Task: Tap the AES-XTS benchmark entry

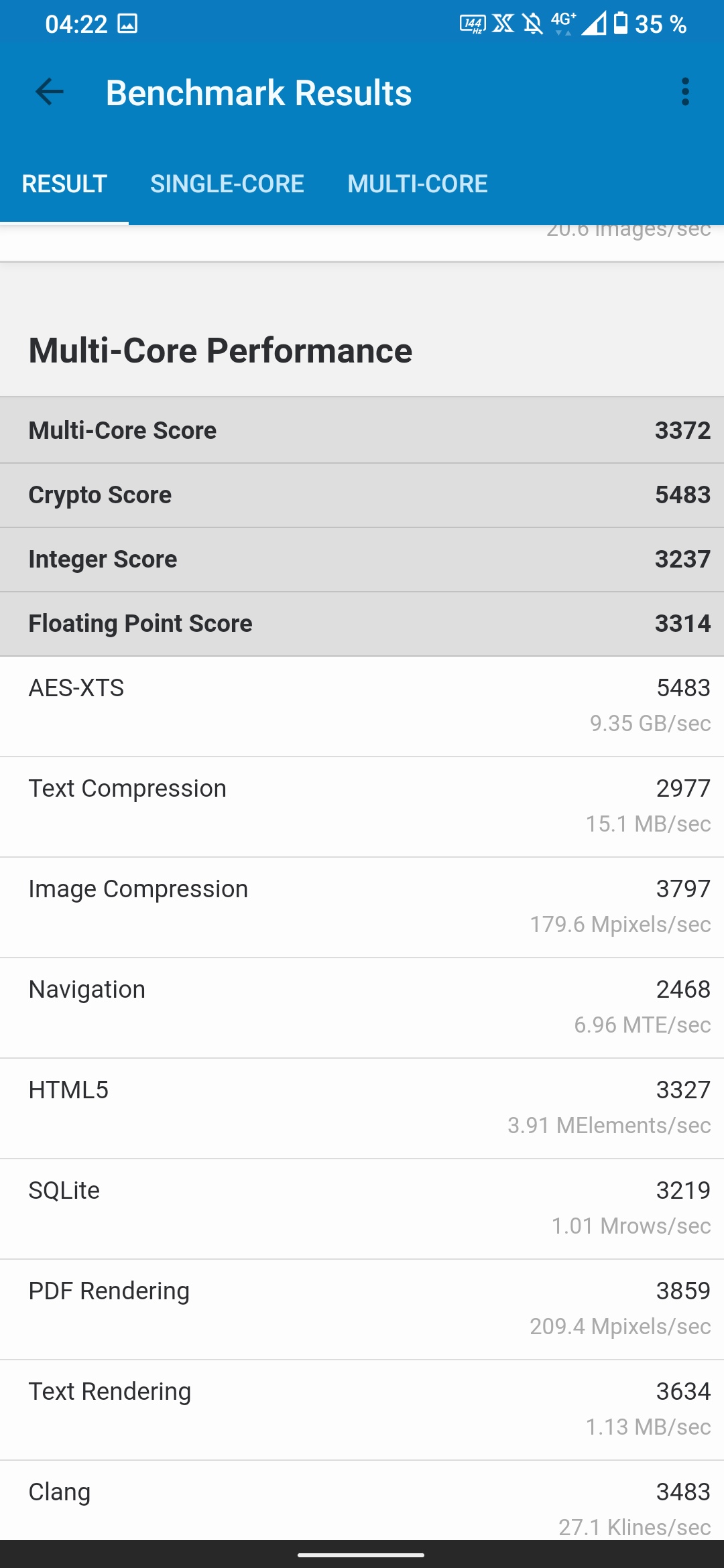Action: tap(362, 706)
